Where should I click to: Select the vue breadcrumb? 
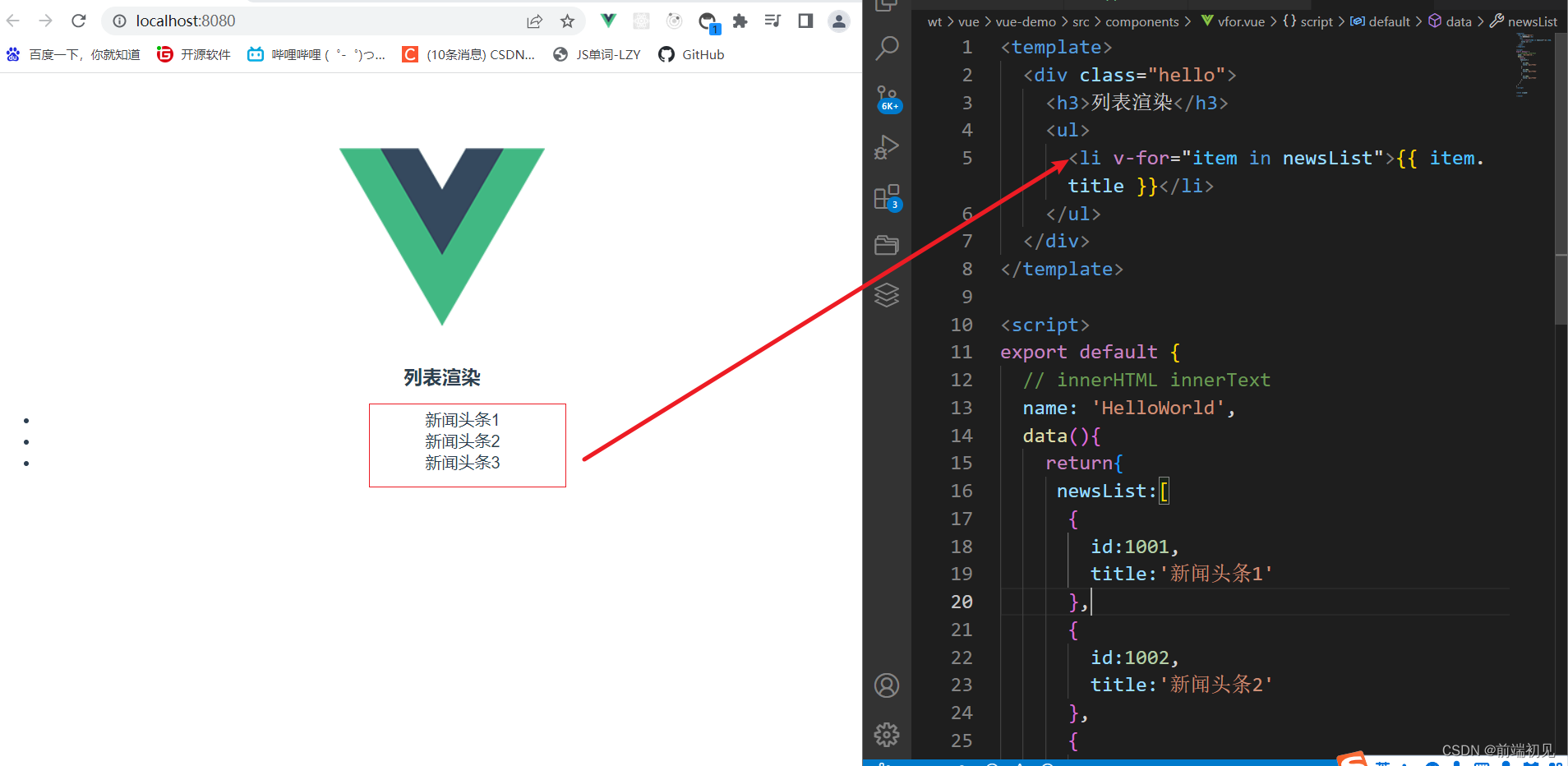click(x=969, y=21)
